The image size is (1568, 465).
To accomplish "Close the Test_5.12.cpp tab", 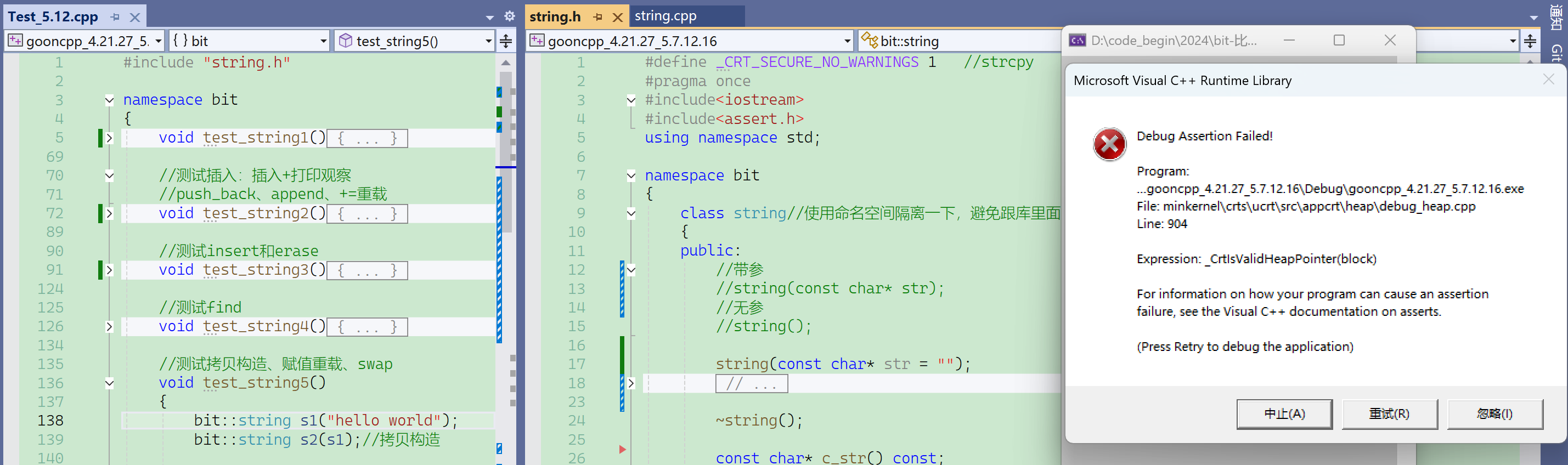I will [x=135, y=17].
